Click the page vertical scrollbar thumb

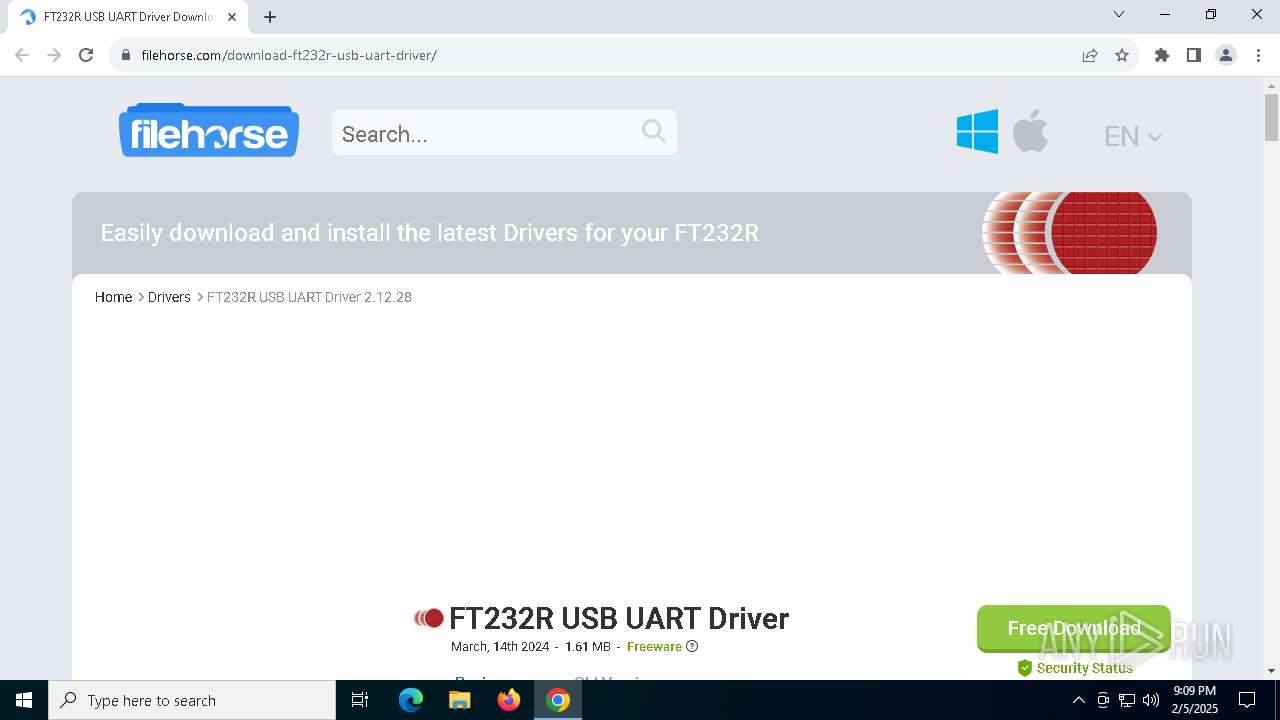[x=1271, y=117]
